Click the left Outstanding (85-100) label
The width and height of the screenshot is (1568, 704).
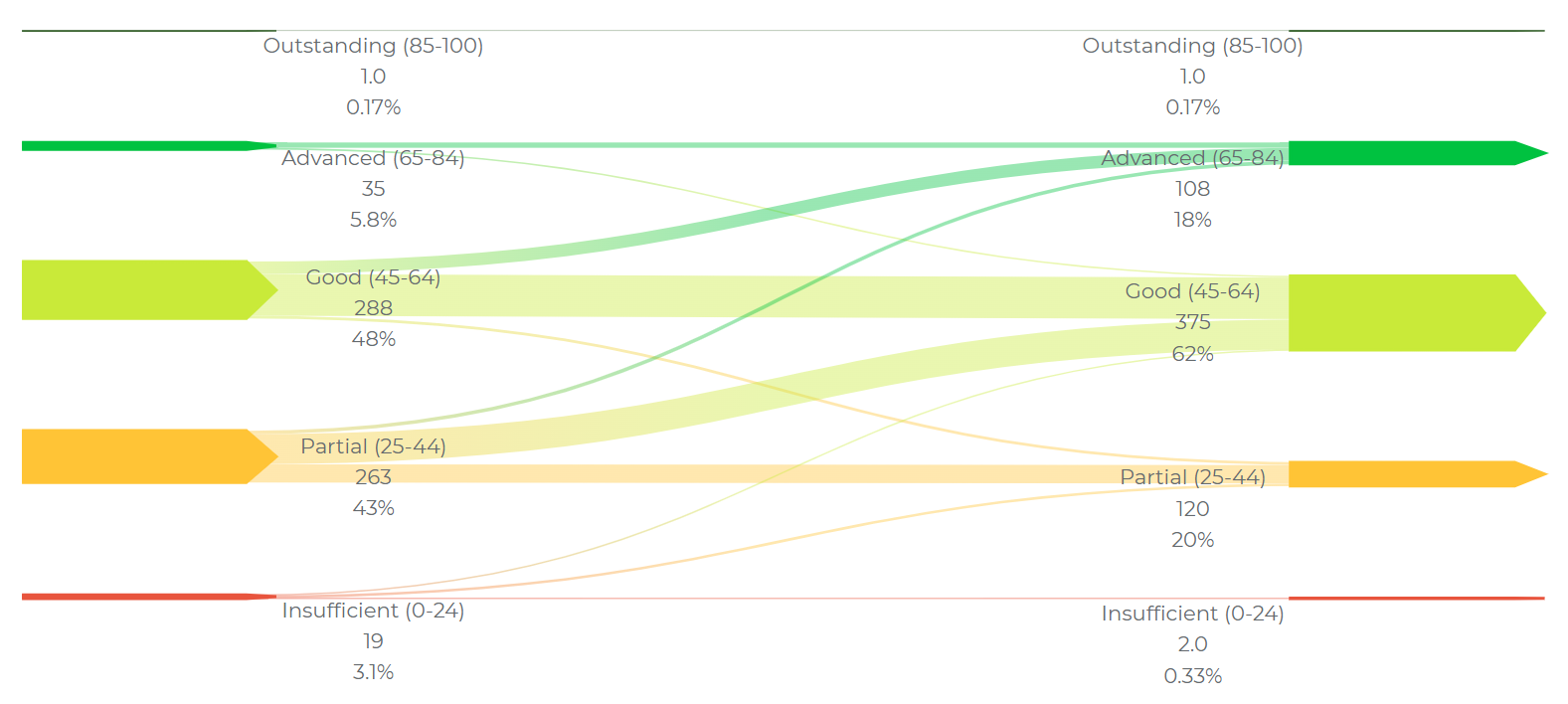click(373, 46)
